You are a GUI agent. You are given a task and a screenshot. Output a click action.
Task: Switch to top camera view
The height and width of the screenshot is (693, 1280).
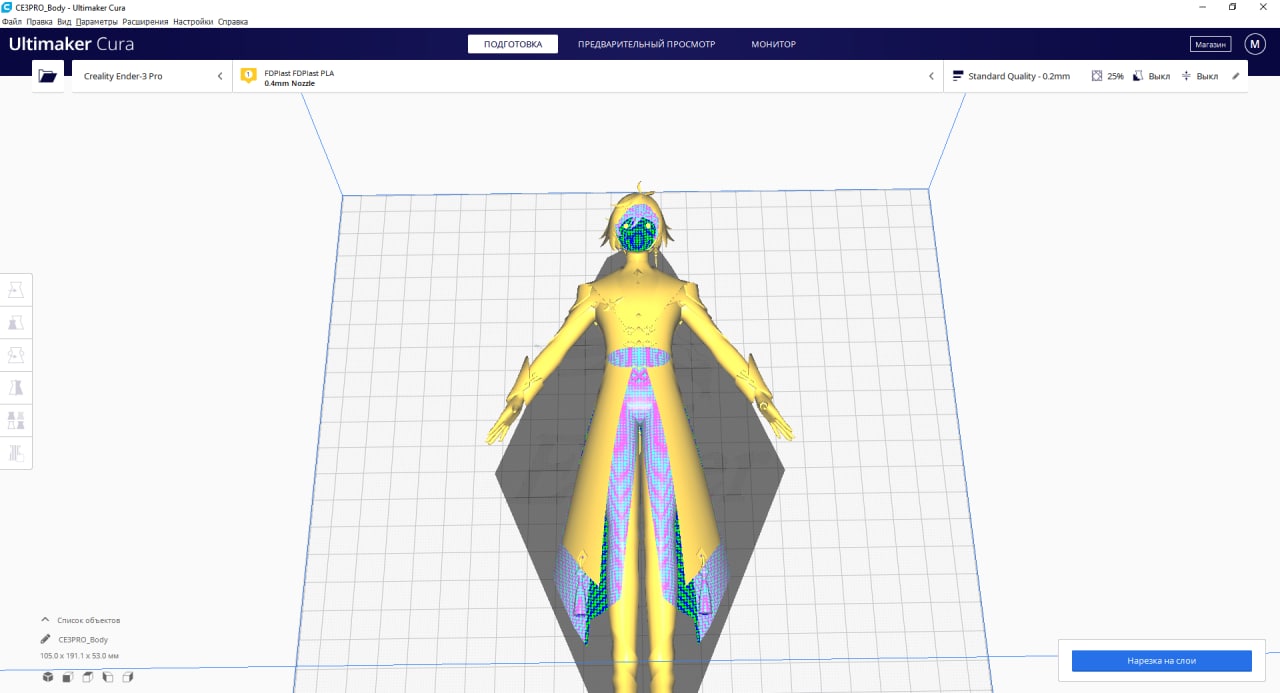(x=87, y=677)
